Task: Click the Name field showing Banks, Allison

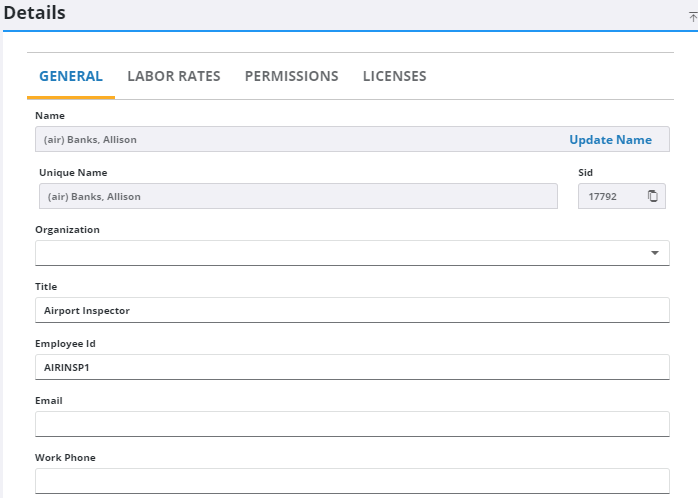Action: 290,140
